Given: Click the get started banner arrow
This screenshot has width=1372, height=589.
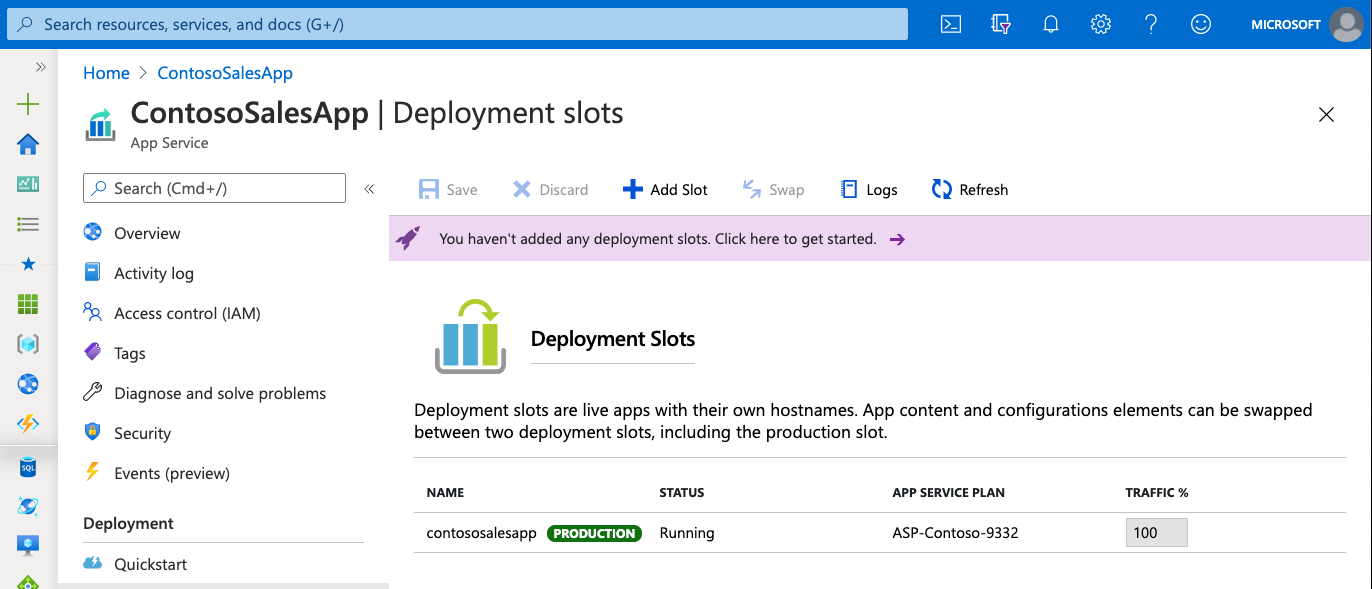Looking at the screenshot, I should [897, 239].
